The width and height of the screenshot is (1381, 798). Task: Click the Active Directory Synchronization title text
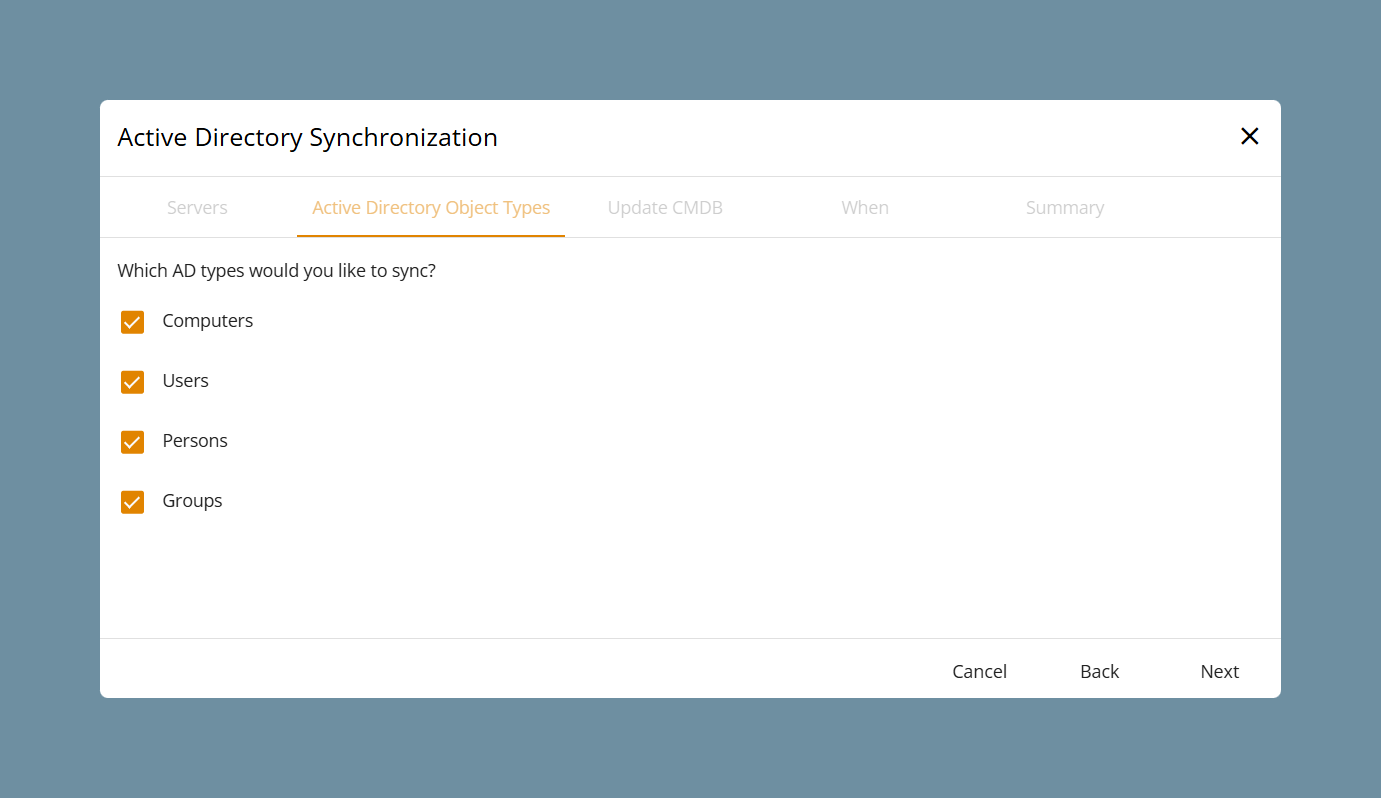307,138
